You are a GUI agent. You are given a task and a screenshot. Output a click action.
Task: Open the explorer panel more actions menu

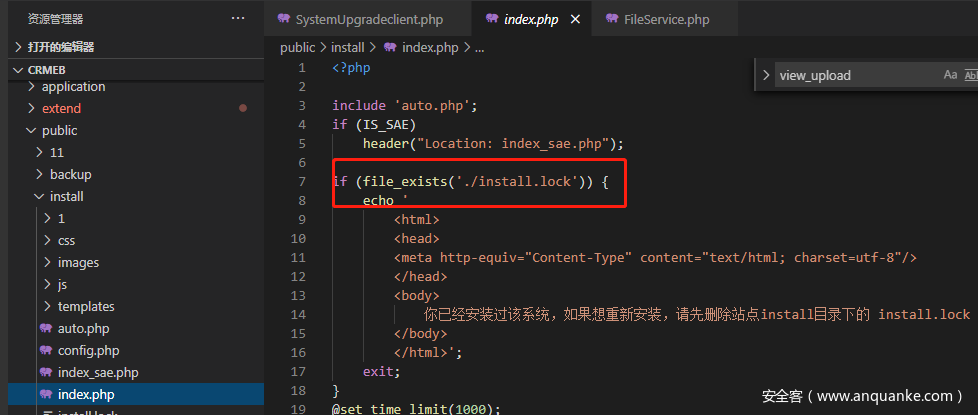pyautogui.click(x=237, y=18)
